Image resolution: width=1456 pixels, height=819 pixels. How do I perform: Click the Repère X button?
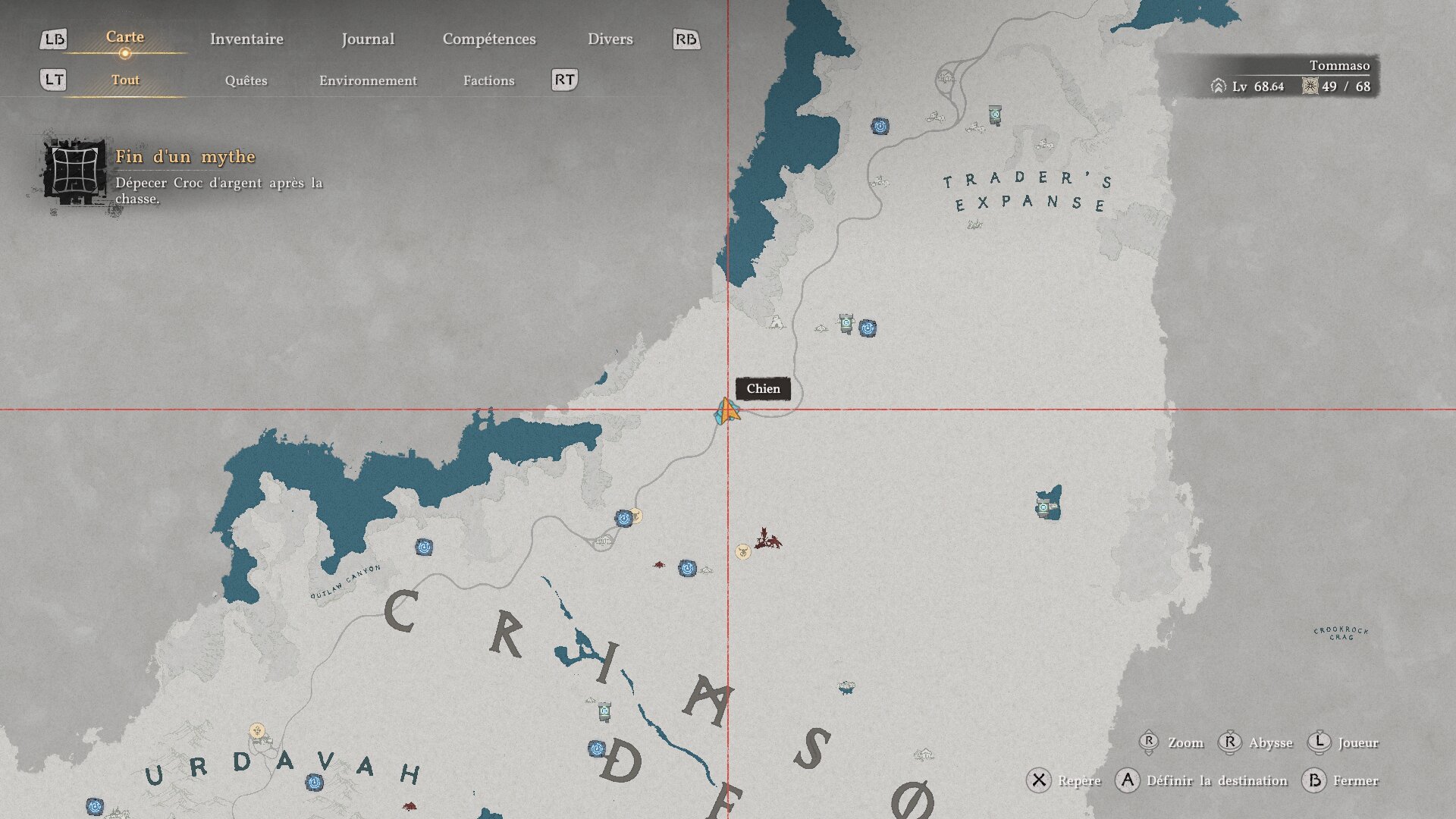1039,780
